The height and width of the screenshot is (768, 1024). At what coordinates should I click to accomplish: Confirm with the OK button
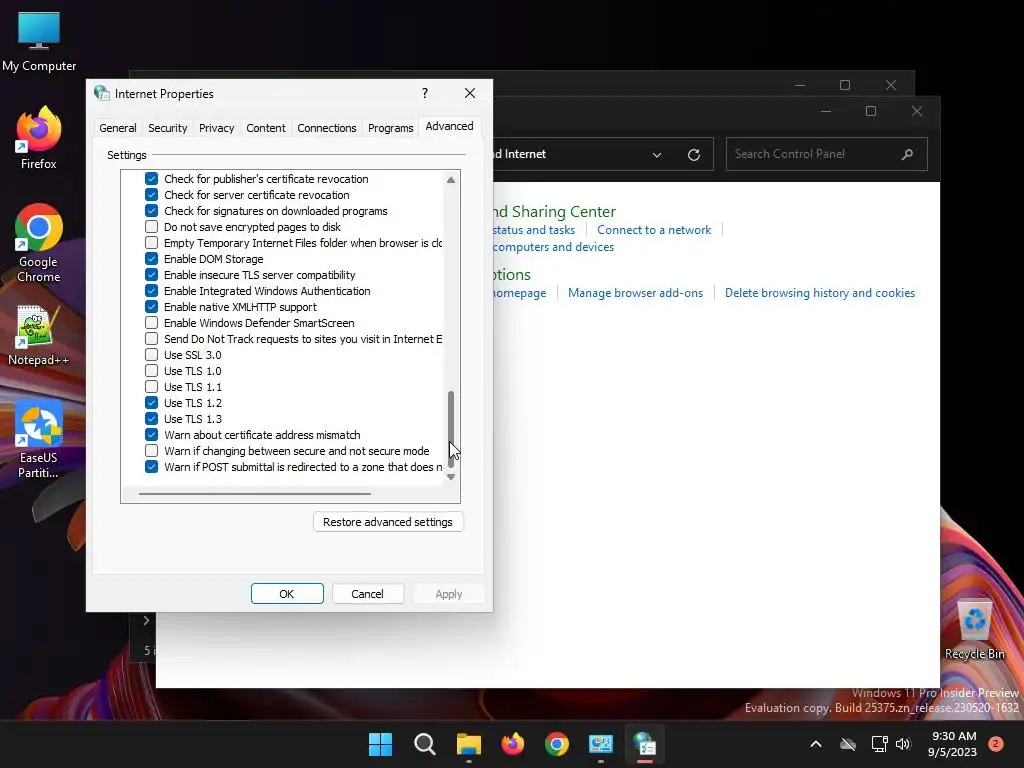(287, 594)
